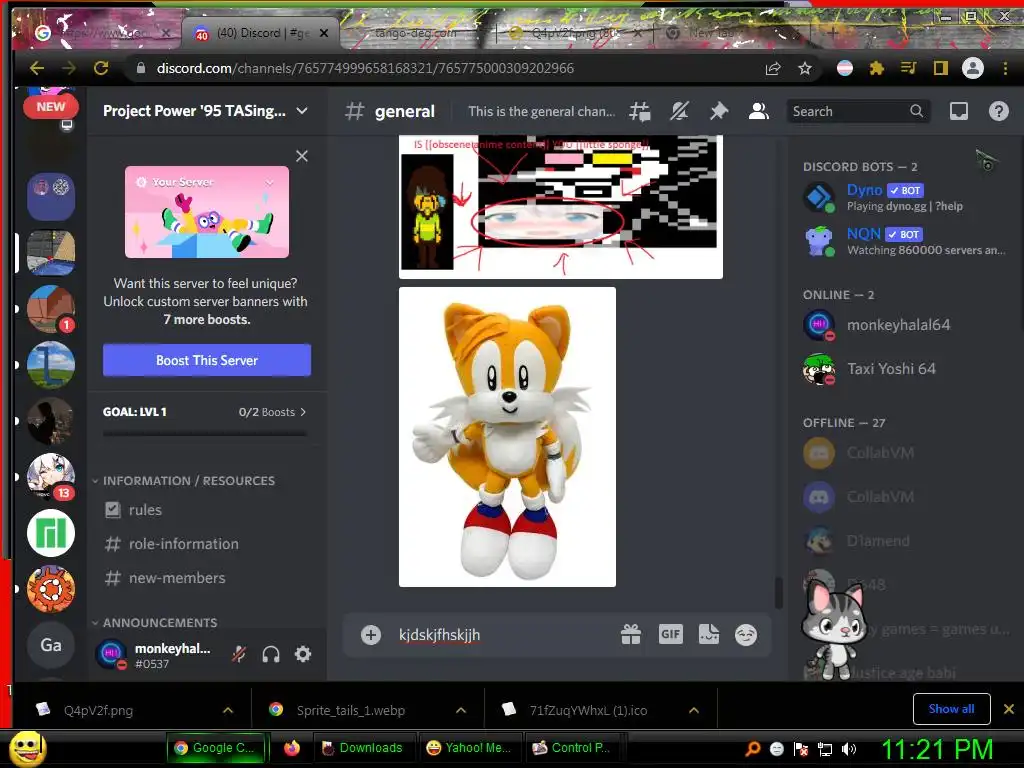This screenshot has width=1024, height=768.
Task: Reload the Discord page
Action: coord(101,68)
